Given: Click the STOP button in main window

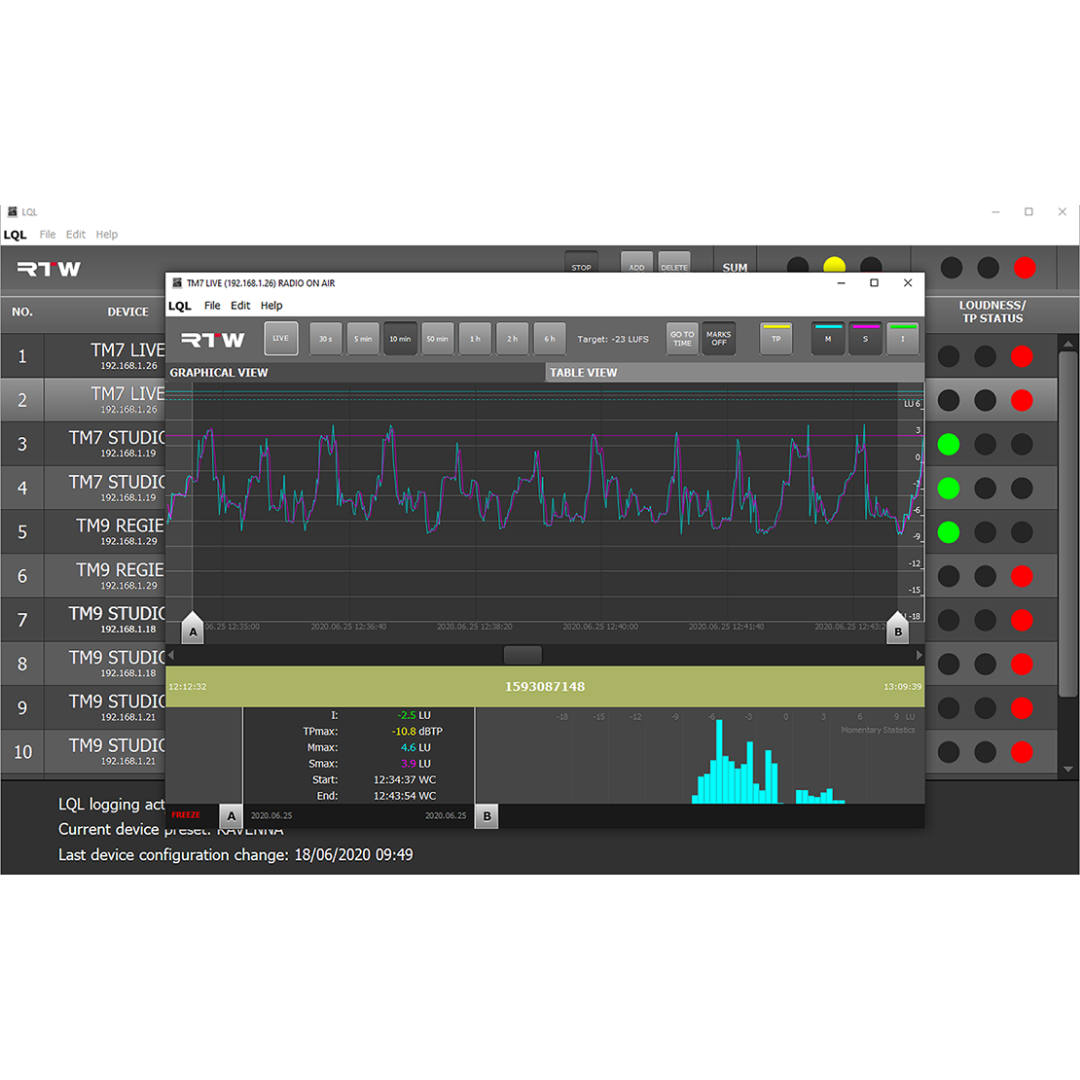Looking at the screenshot, I should point(581,264).
